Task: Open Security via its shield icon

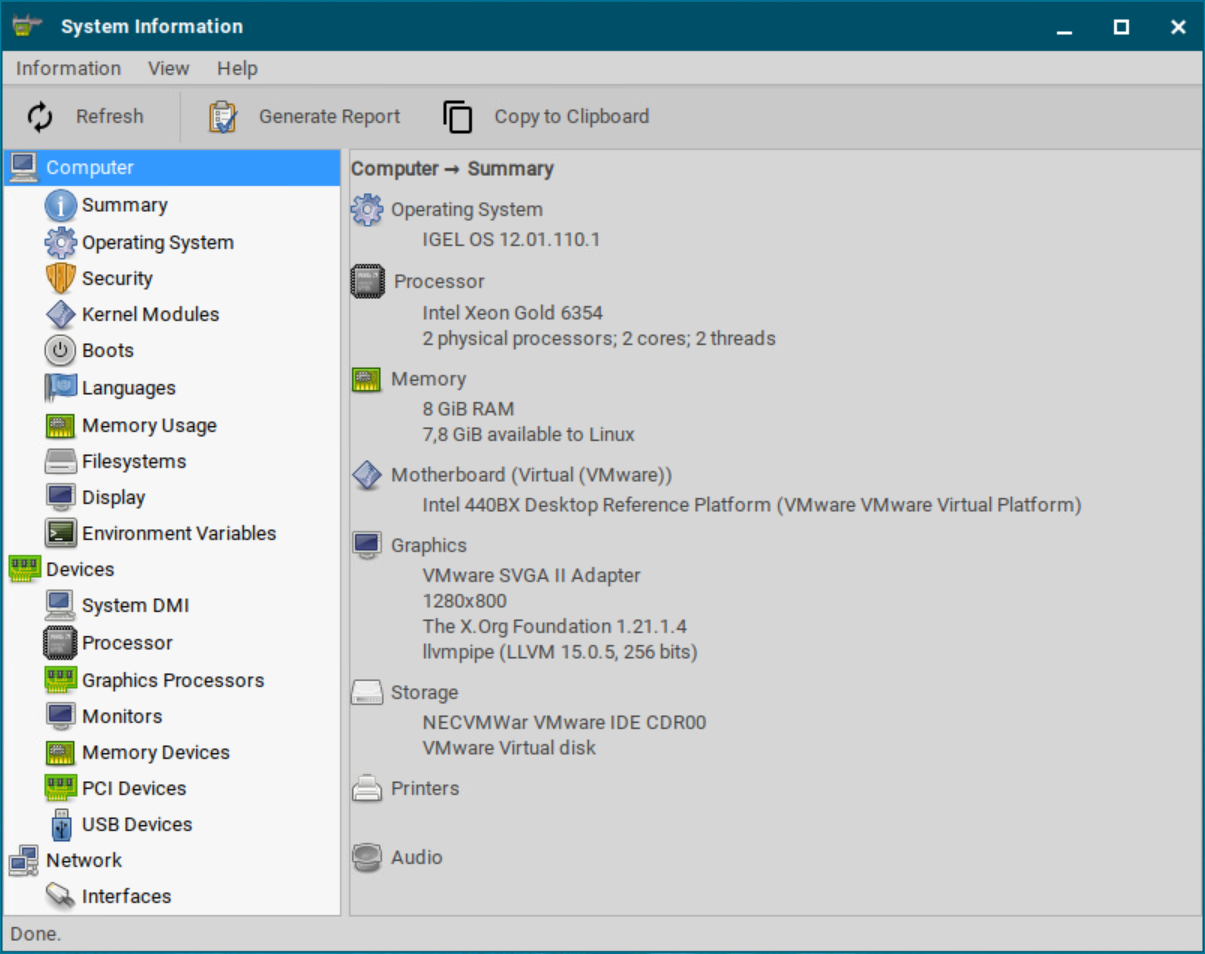Action: point(60,278)
